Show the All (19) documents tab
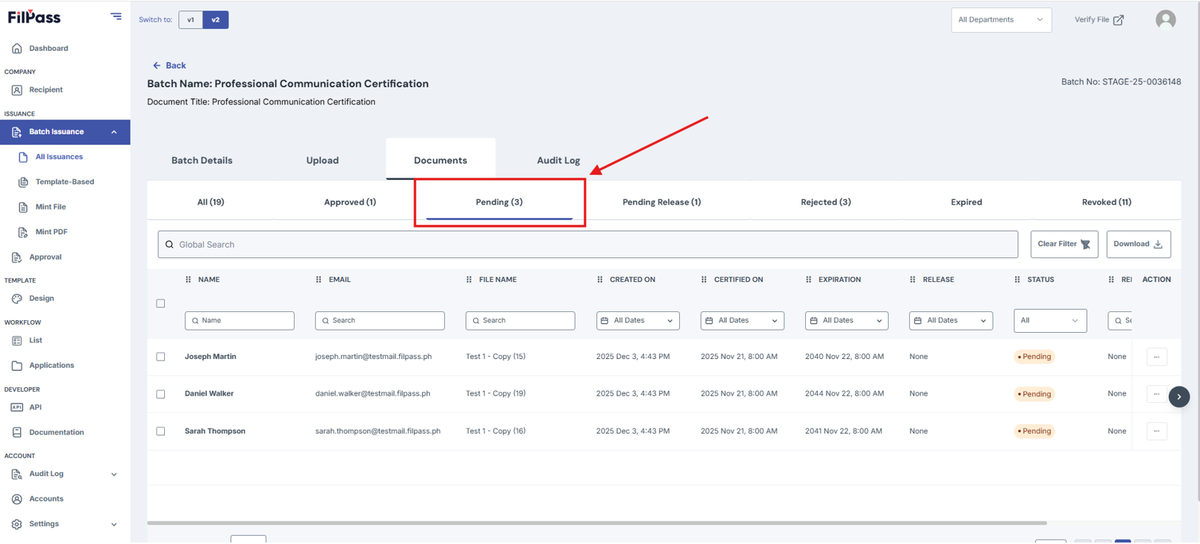This screenshot has height=544, width=1200. (210, 202)
